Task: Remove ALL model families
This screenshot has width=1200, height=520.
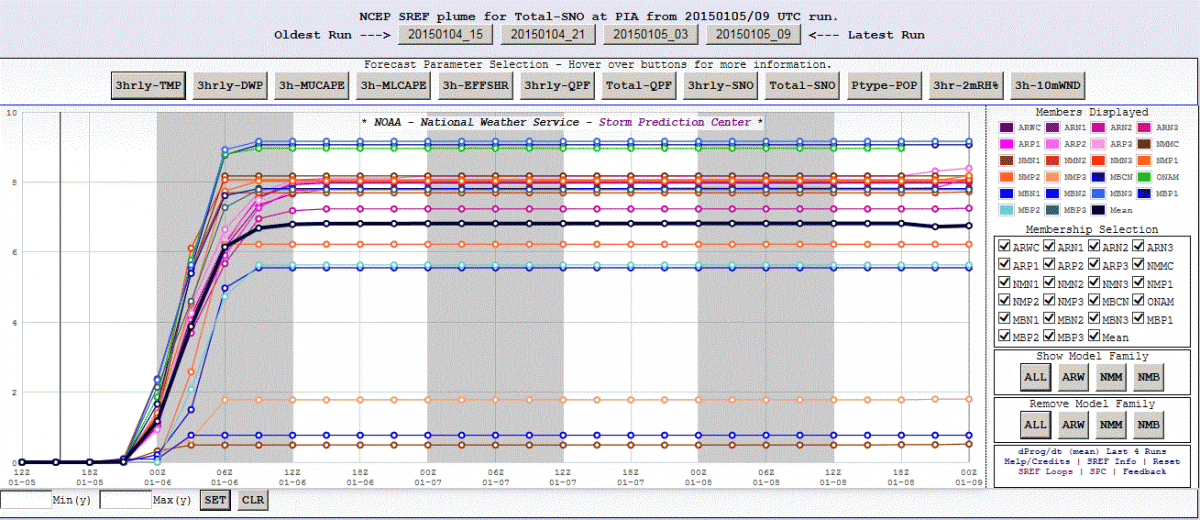Action: click(x=1036, y=425)
